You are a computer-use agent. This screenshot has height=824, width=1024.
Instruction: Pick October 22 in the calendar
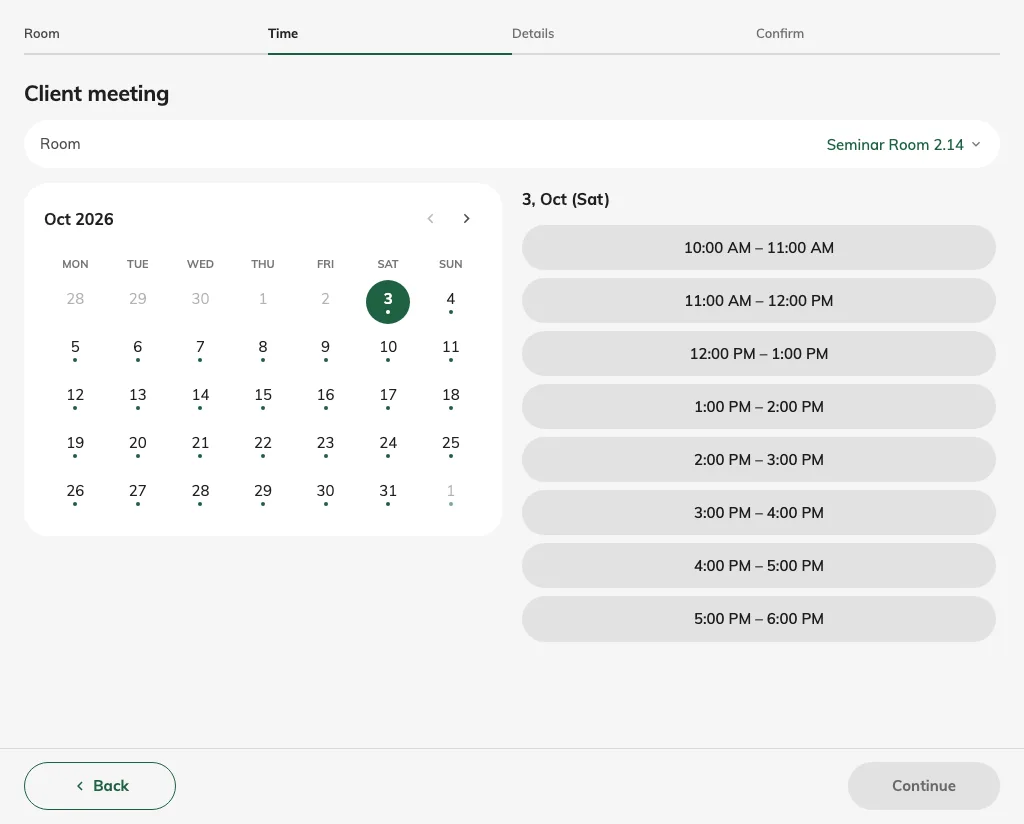click(x=263, y=445)
